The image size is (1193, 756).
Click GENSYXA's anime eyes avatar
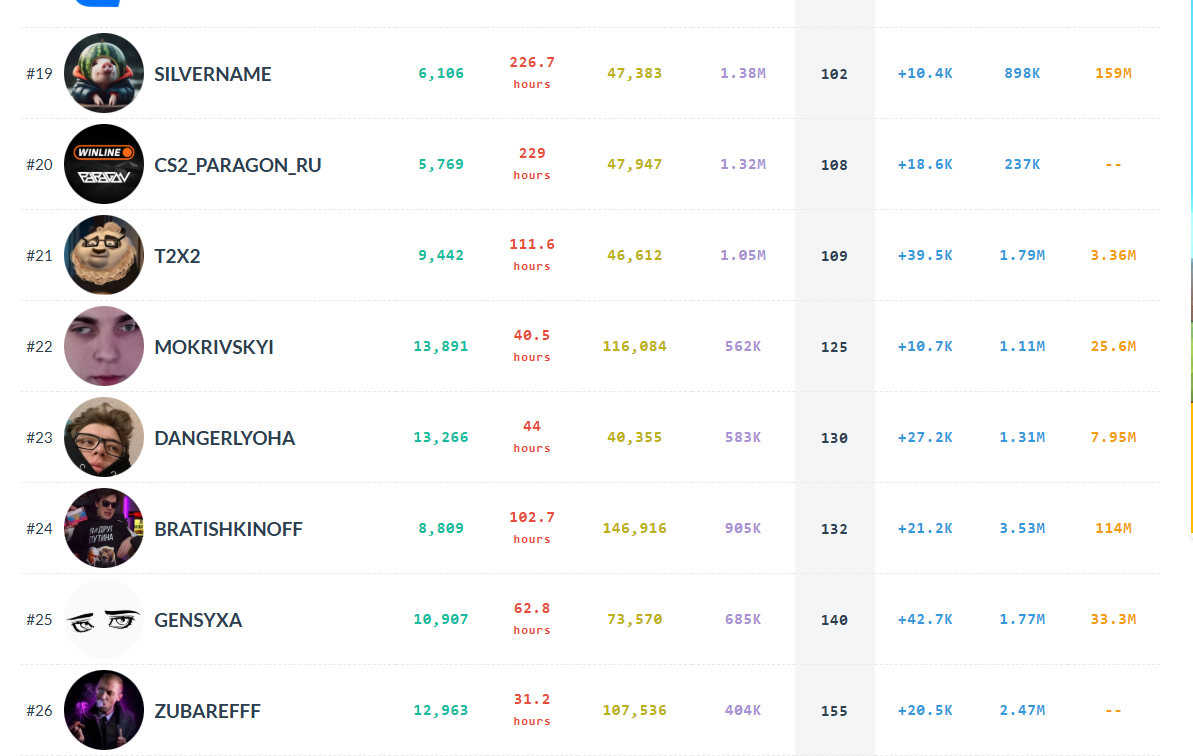103,619
